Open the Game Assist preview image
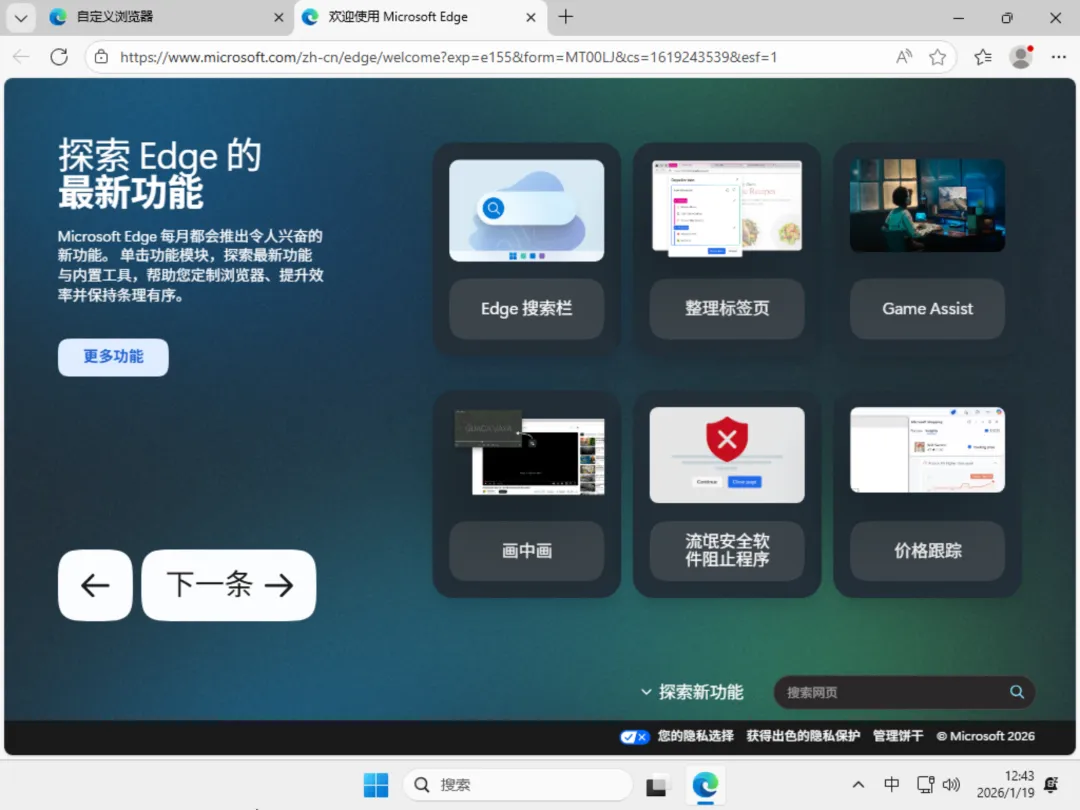The height and width of the screenshot is (810, 1080). point(927,205)
